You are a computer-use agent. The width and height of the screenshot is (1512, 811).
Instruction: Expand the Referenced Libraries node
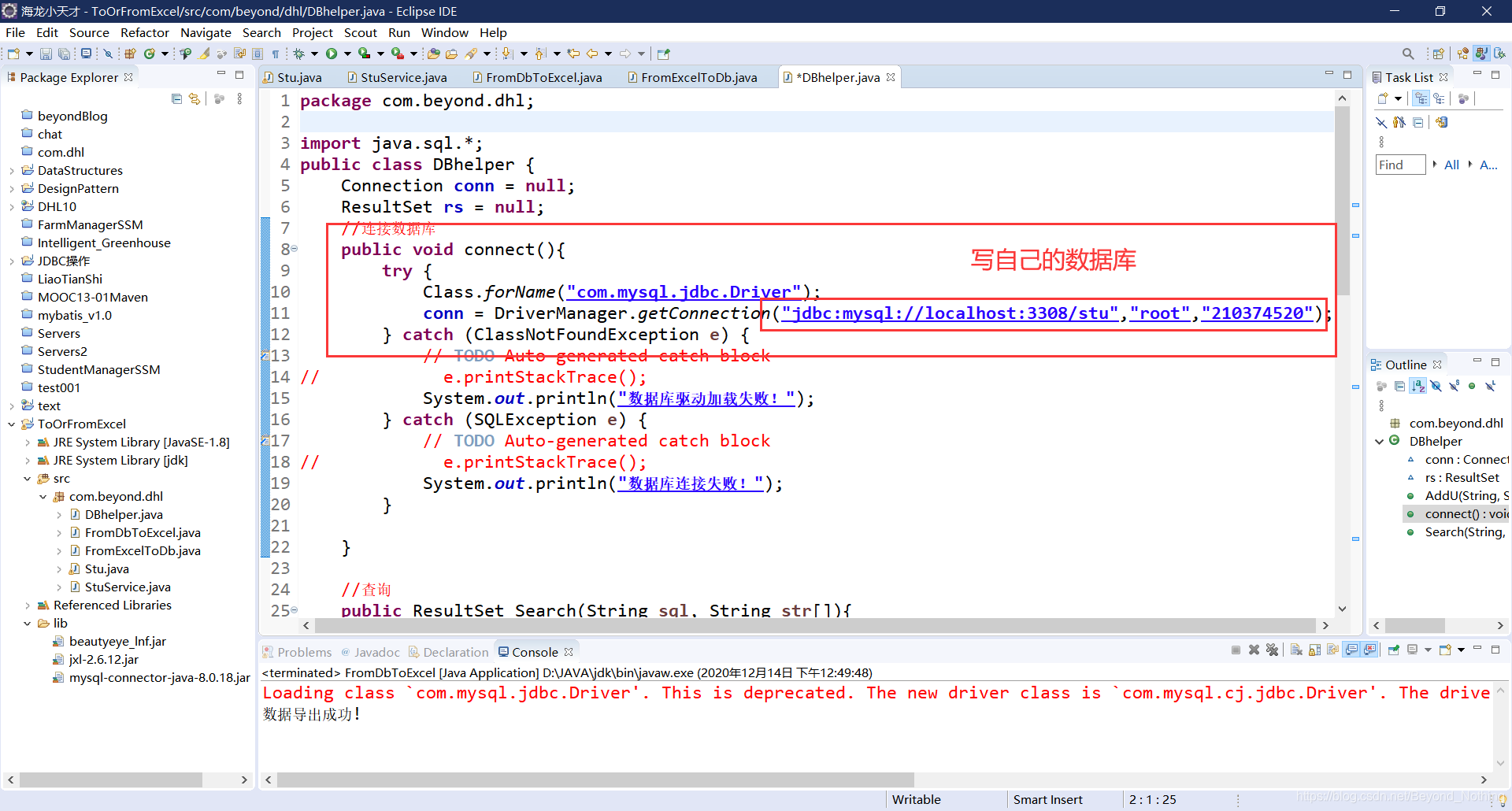pos(28,605)
